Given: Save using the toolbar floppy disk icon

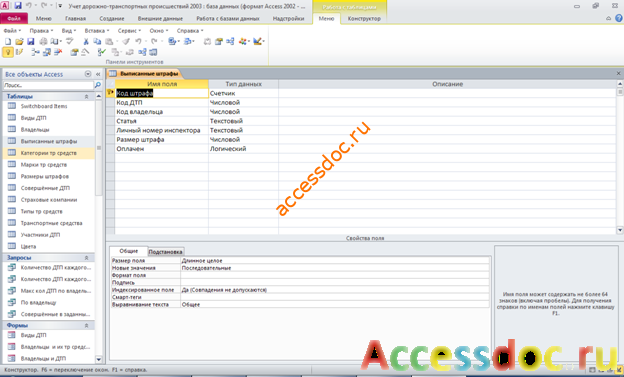Looking at the screenshot, I should pyautogui.click(x=31, y=41).
